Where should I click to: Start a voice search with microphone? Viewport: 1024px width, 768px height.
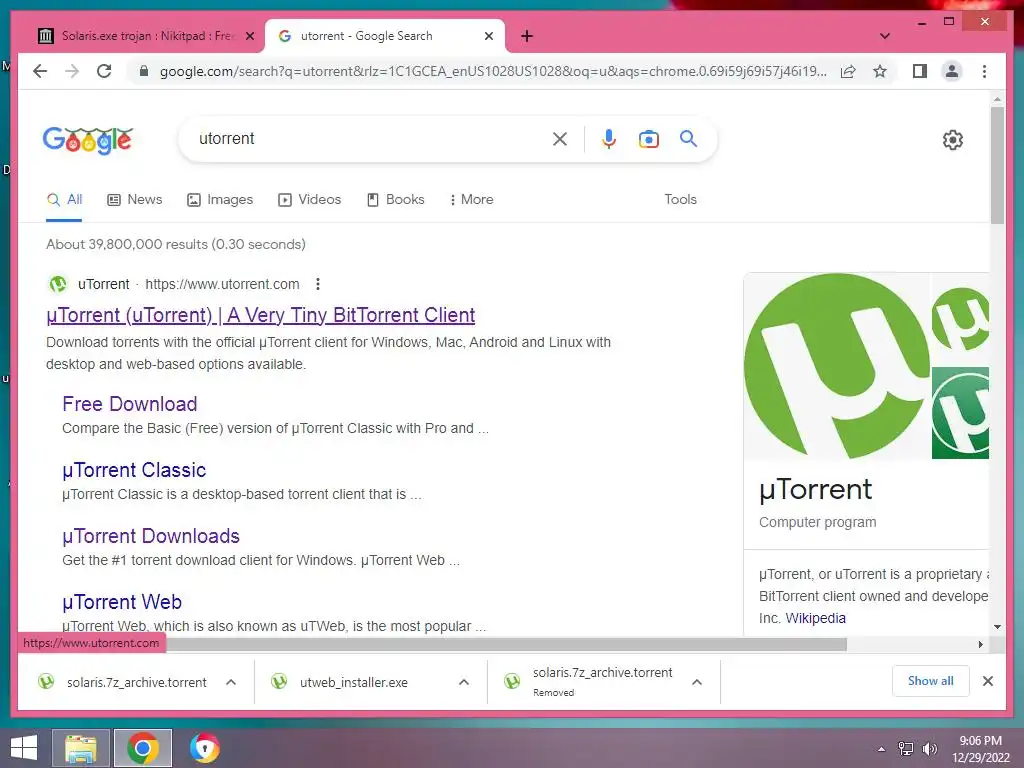609,138
